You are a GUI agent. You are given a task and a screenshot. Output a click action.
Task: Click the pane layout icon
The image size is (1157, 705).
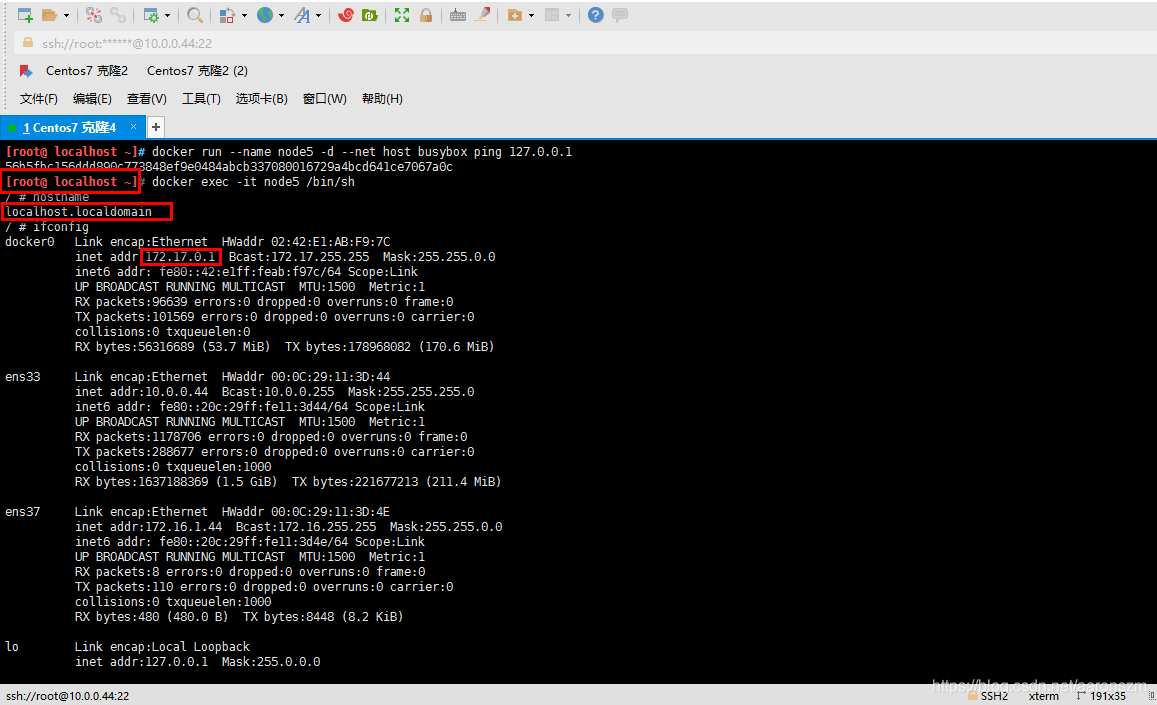[552, 15]
